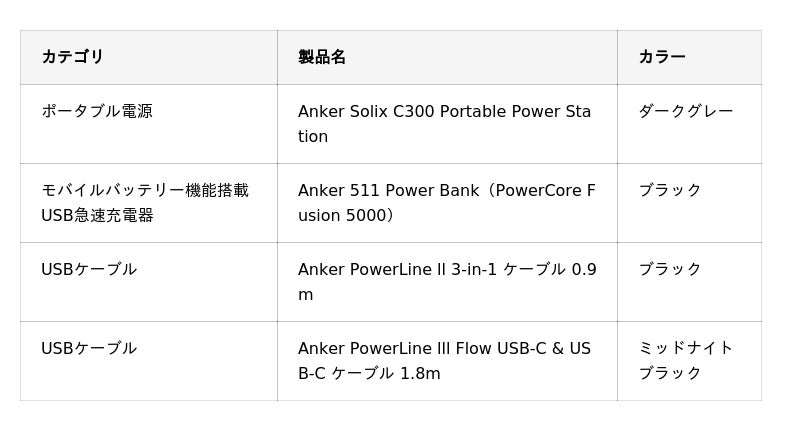The height and width of the screenshot is (431, 800).
Task: Select ブラック under ミッドナイト in last row
Action: (x=670, y=373)
